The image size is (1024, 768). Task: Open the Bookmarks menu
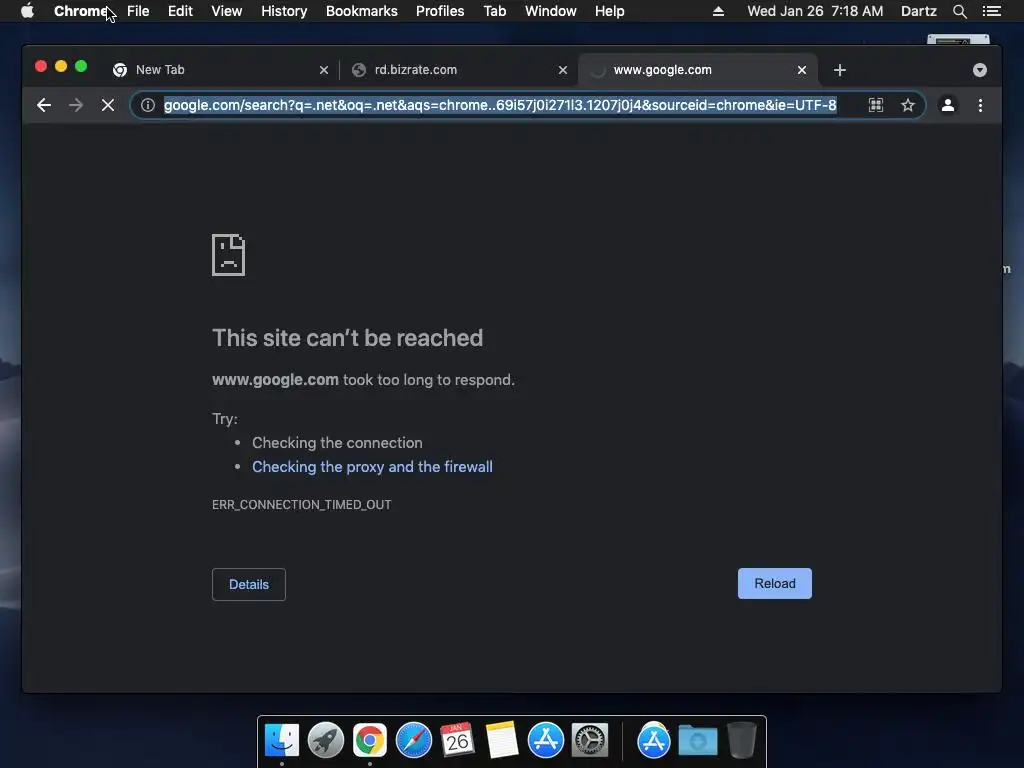tap(362, 11)
